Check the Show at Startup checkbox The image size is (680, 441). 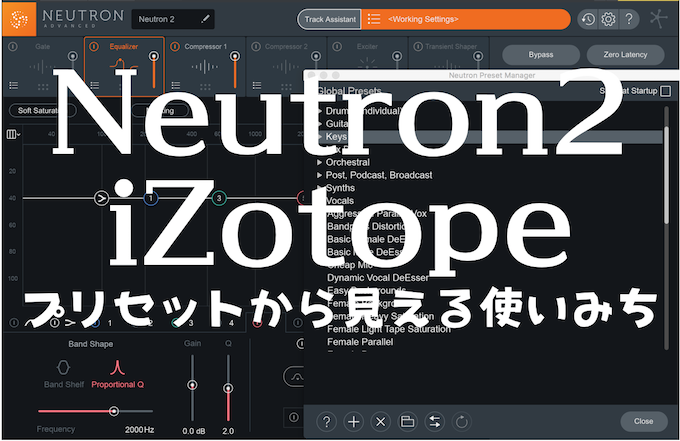click(x=665, y=91)
